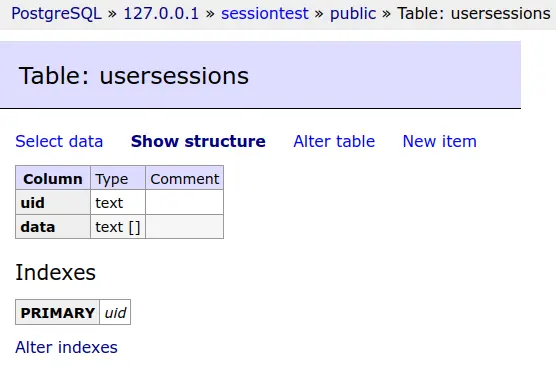
Task: Select the data column name cell
Action: pyautogui.click(x=53, y=227)
